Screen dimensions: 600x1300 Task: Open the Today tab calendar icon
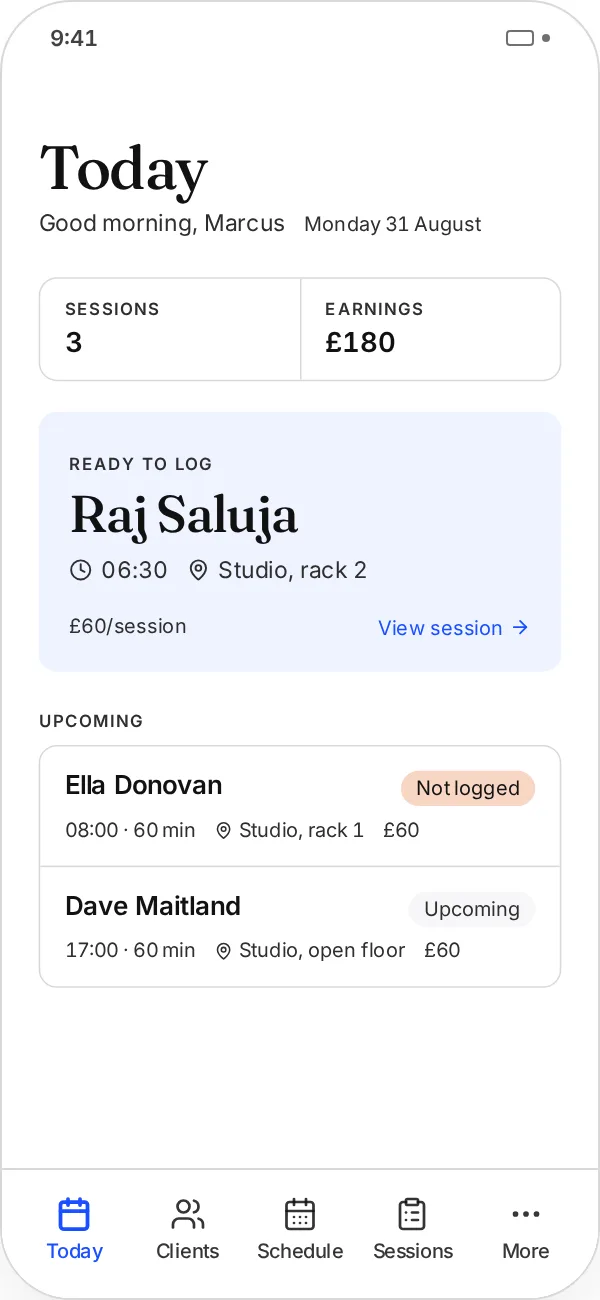point(74,1214)
